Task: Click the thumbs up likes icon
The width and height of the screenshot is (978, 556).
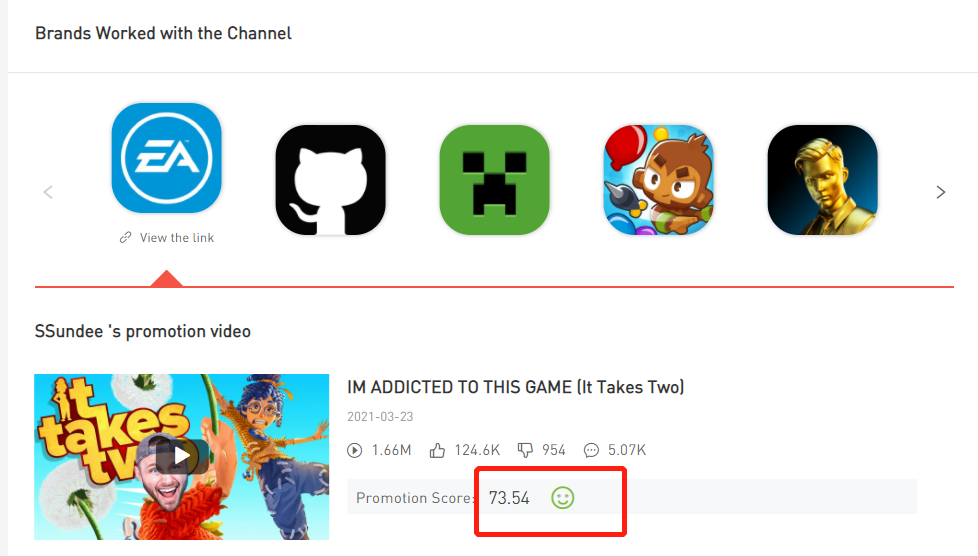Action: coord(437,450)
